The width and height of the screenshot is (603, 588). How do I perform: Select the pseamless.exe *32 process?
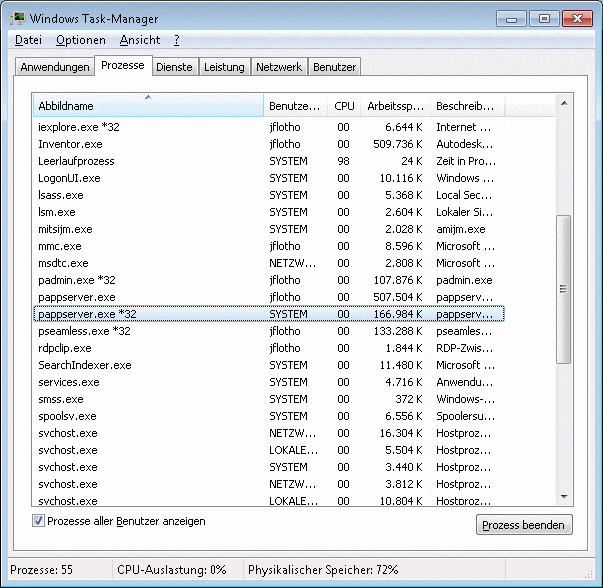[x=269, y=331]
